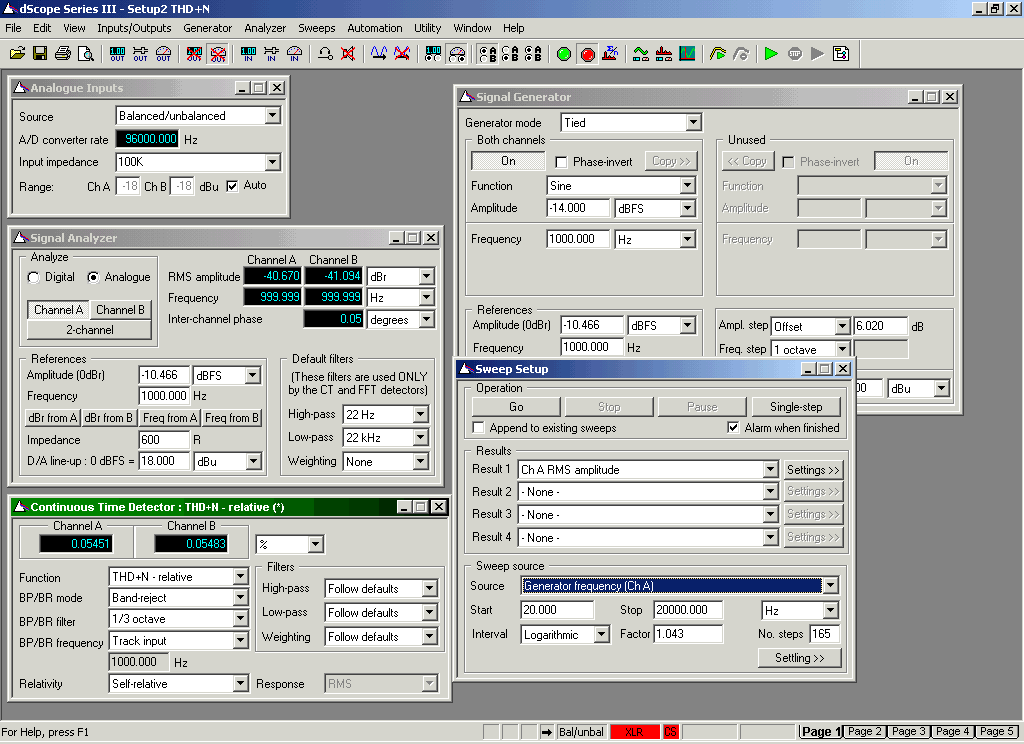
Task: Open the Automation menu
Action: [x=375, y=28]
